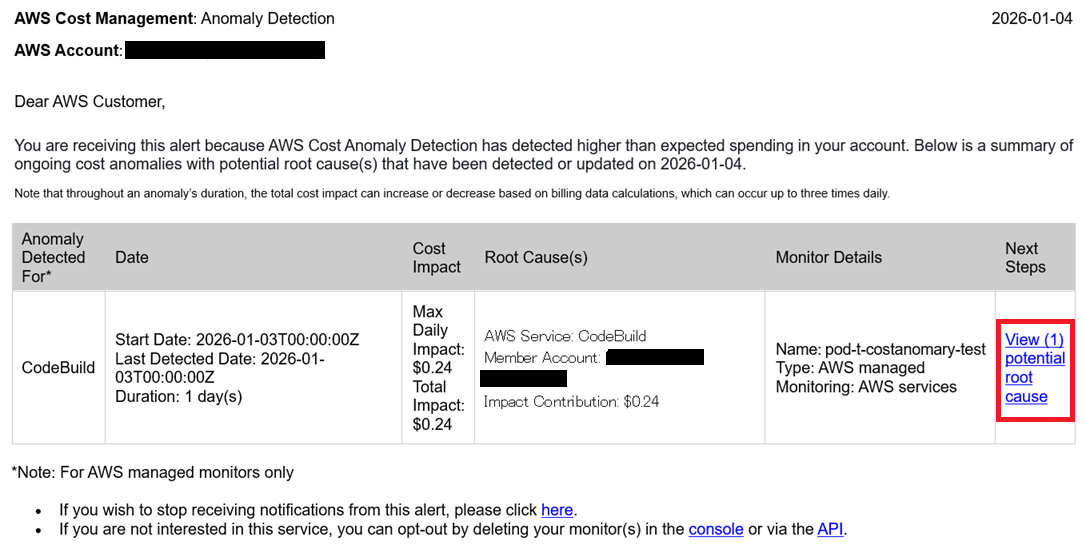Click the 'Dear AWS Customer' greeting
Screen dimensions: 1086x549
89,101
